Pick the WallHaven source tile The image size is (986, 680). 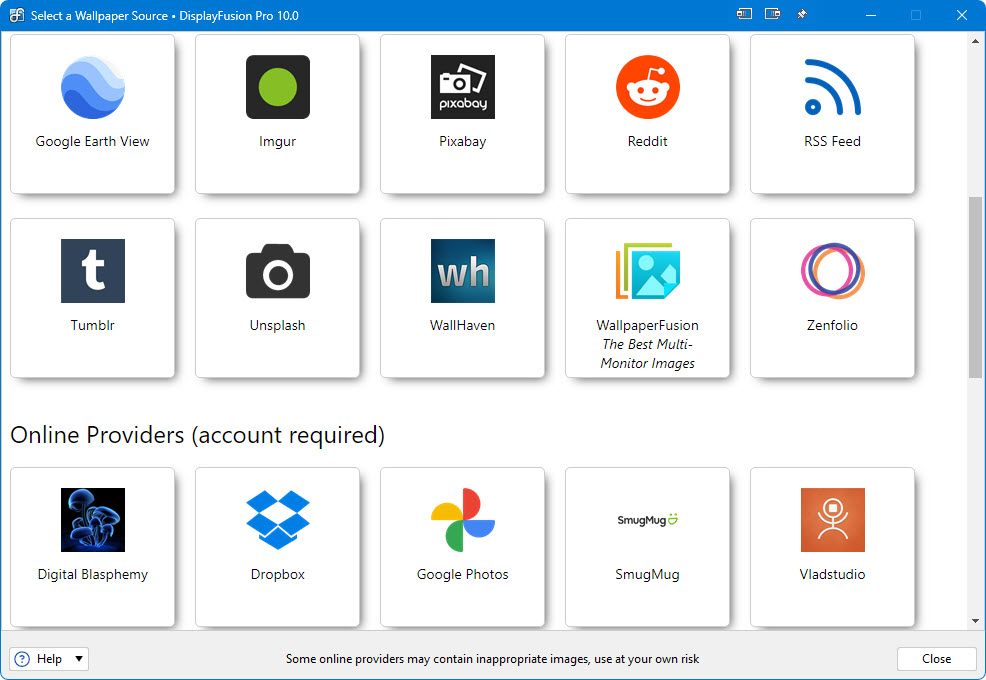click(x=462, y=297)
